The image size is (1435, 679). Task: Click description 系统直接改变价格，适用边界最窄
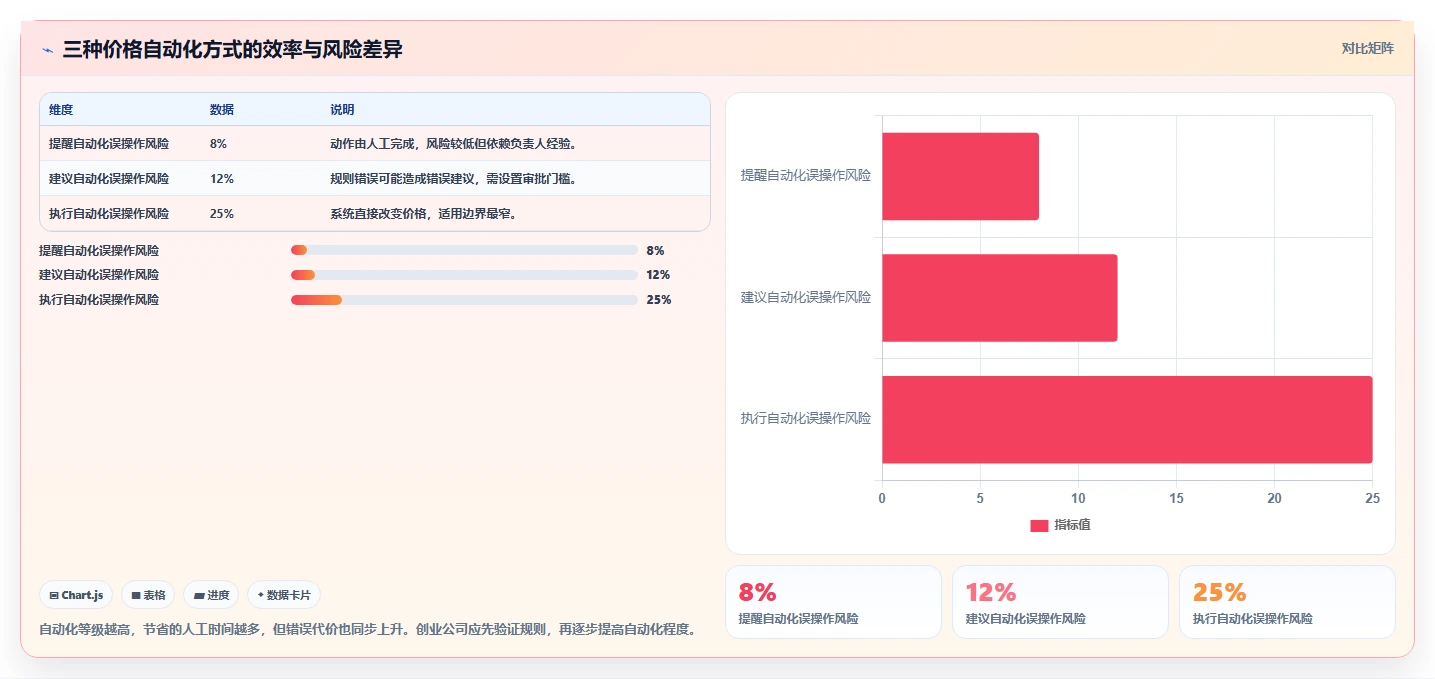click(423, 214)
